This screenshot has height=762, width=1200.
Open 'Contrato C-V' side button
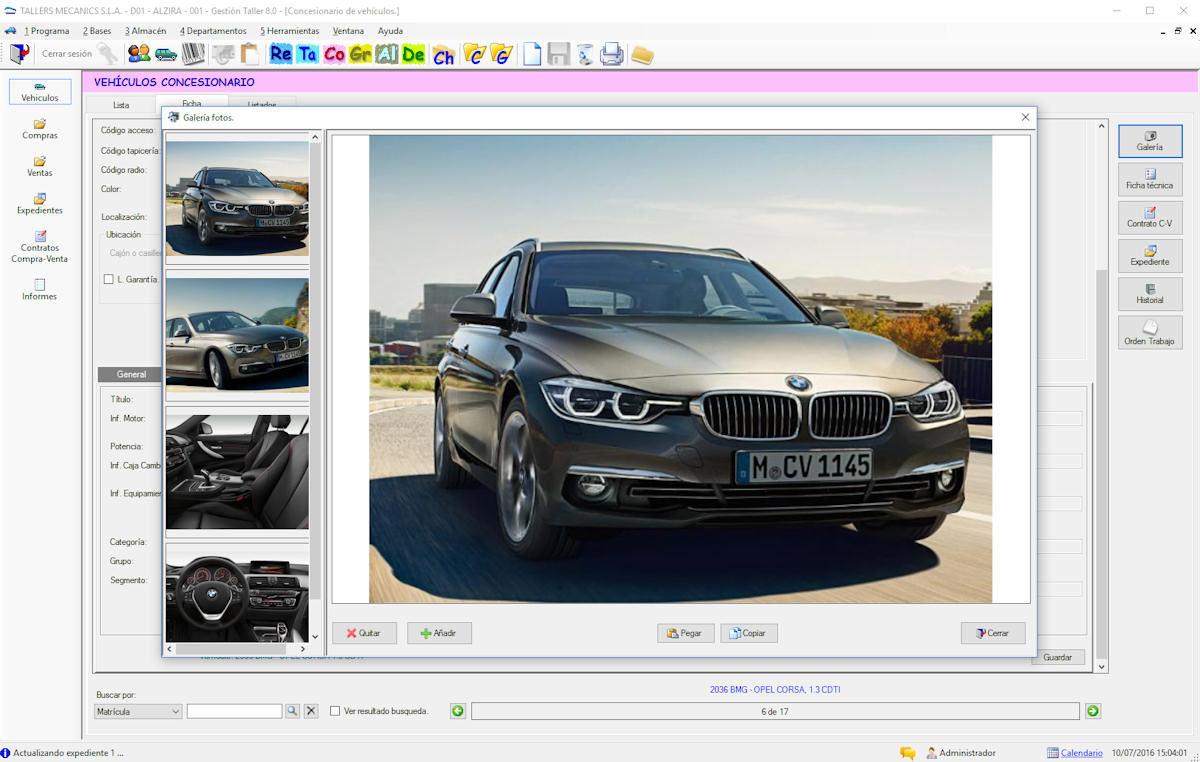1150,217
